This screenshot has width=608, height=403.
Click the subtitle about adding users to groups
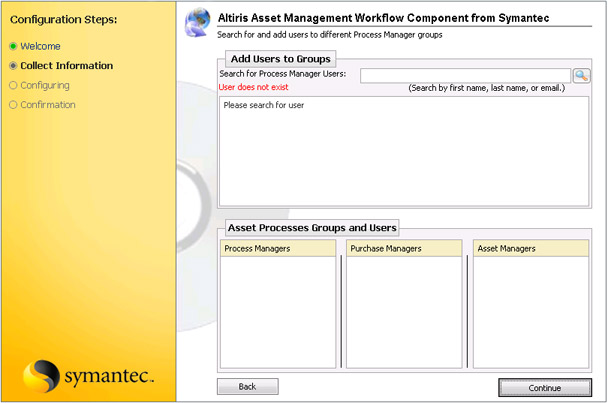click(330, 35)
